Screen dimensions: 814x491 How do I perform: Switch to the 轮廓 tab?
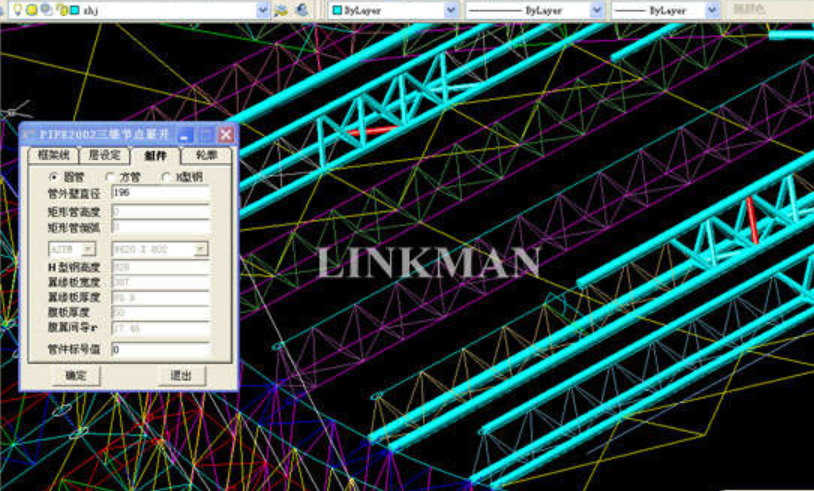[x=207, y=155]
